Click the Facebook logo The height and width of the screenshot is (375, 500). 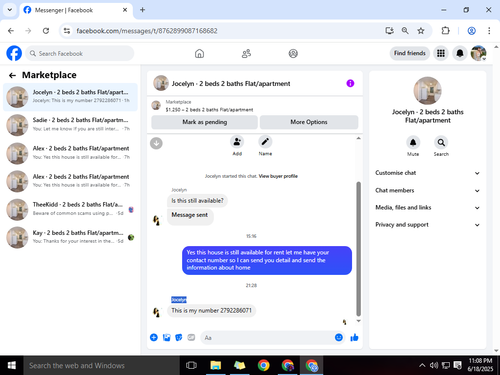pos(14,53)
